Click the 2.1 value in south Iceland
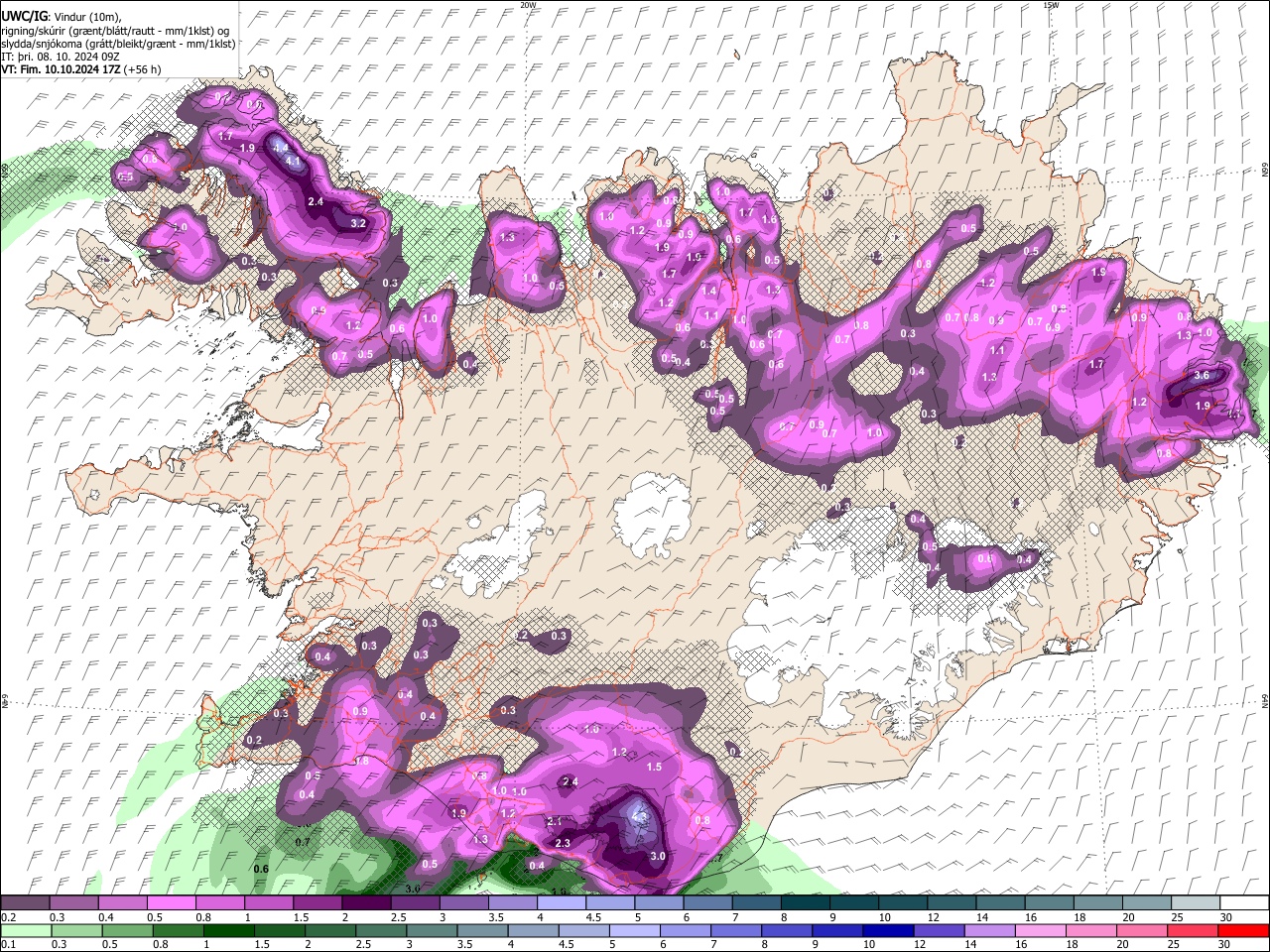This screenshot has width=1270, height=952. click(x=555, y=821)
